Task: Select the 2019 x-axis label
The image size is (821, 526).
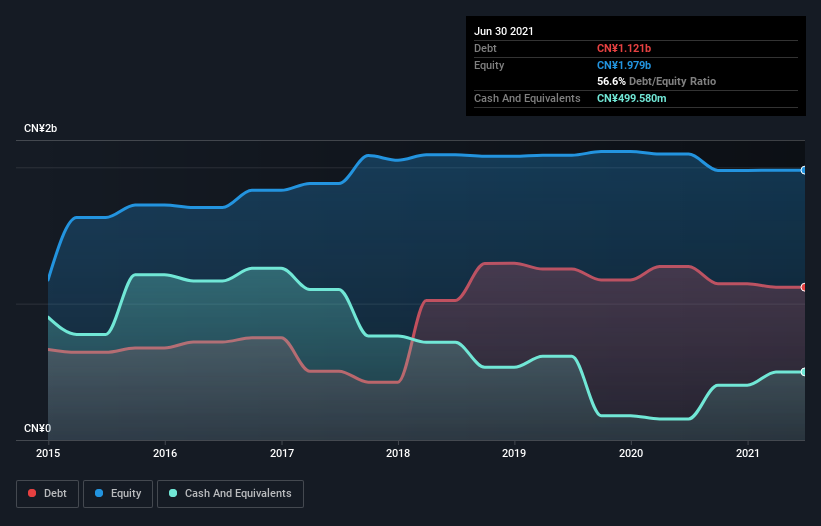Action: (514, 453)
